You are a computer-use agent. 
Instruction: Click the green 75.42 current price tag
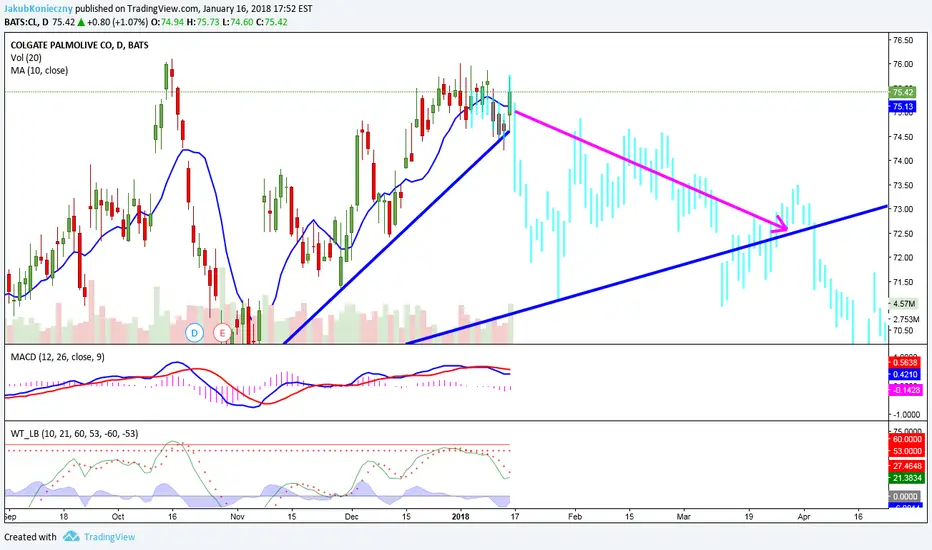[902, 92]
